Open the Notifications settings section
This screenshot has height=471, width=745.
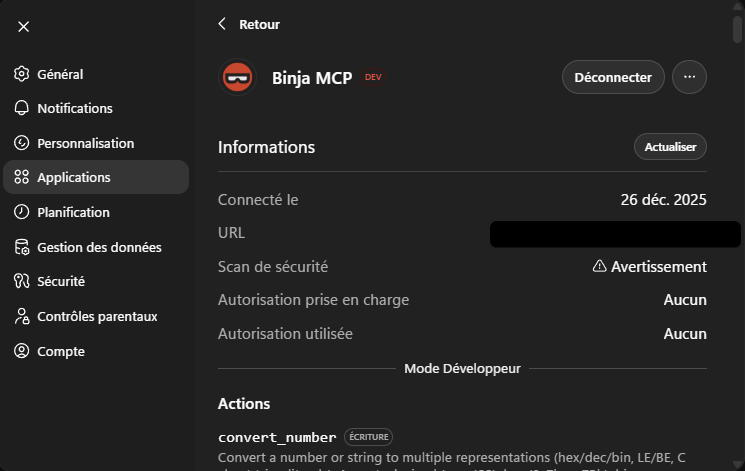click(75, 108)
